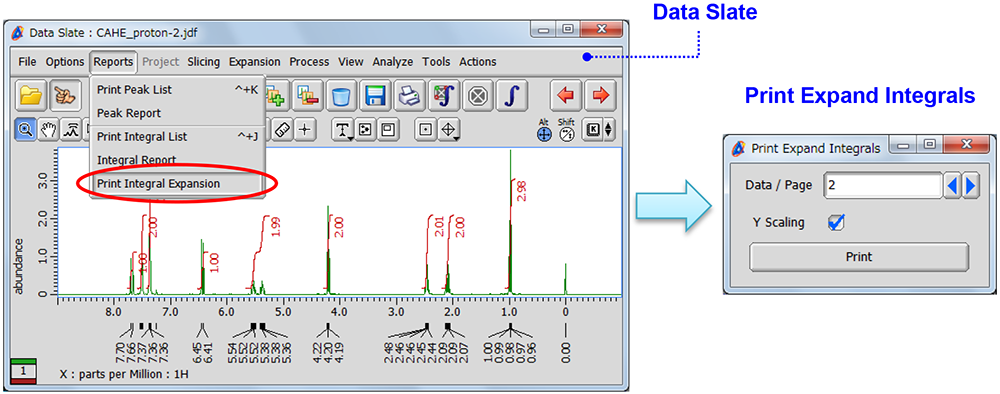1000x394 pixels.
Task: Click the red left arrow button
Action: [566, 96]
